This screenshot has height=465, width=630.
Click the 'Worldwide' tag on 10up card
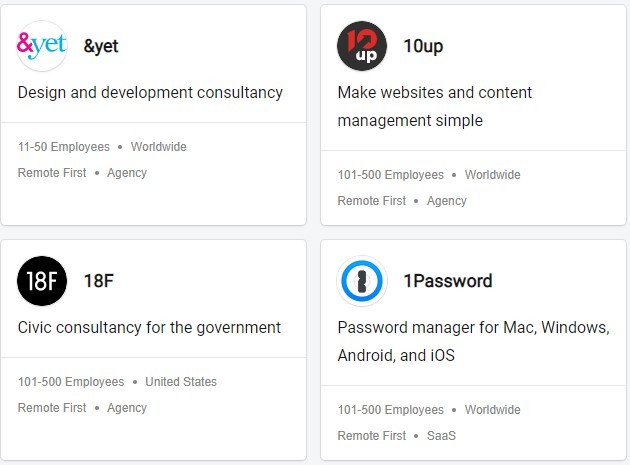(492, 175)
